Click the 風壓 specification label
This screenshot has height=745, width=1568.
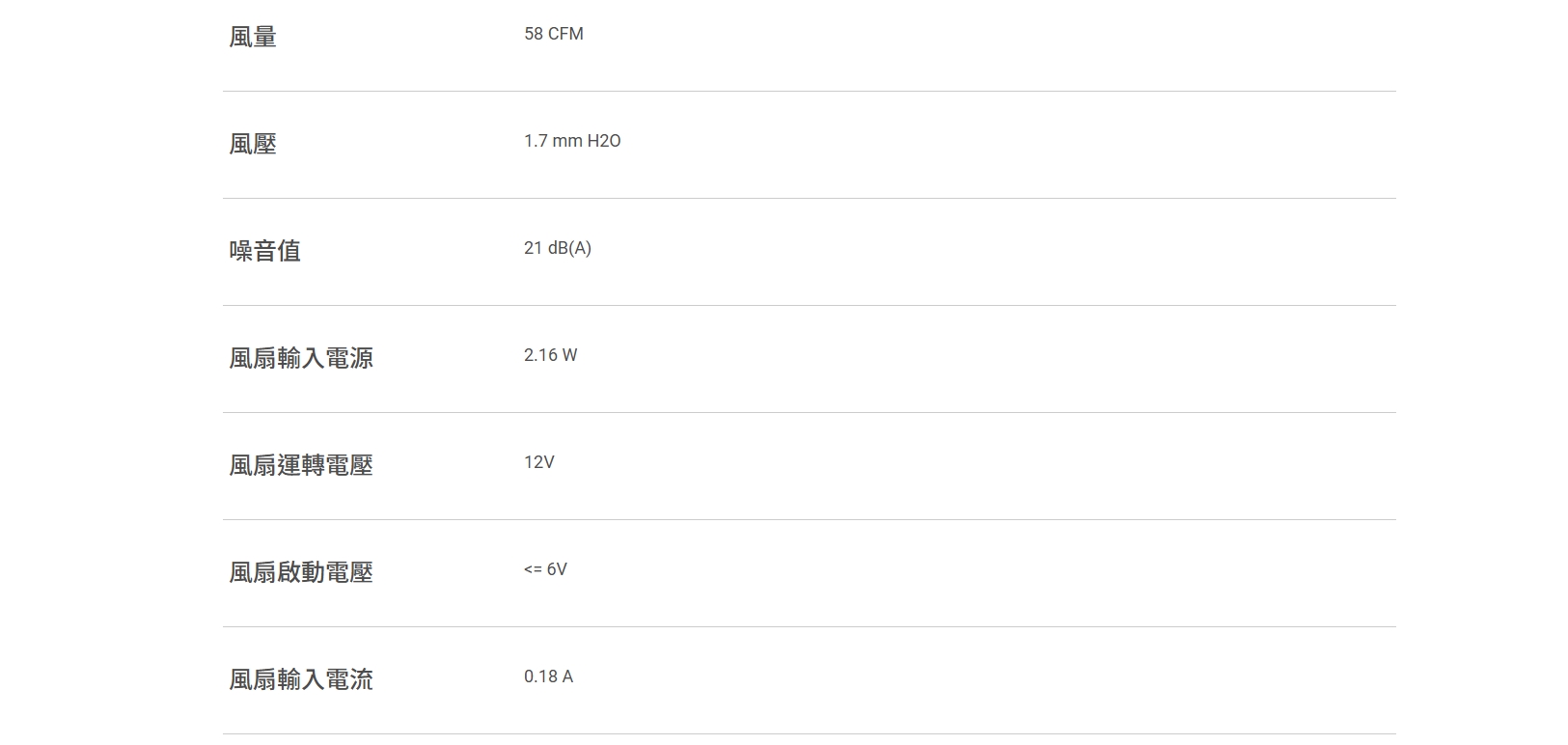click(253, 144)
